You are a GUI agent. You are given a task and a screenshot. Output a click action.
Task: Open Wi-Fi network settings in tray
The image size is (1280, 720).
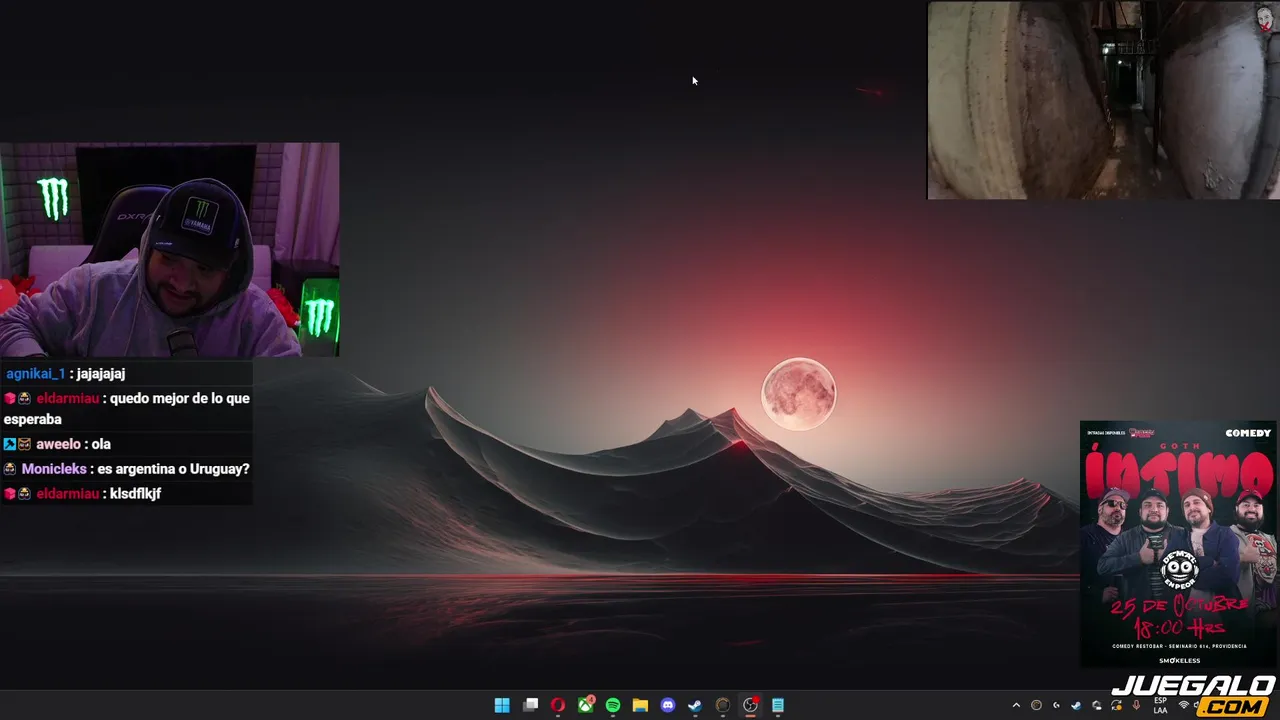[x=1184, y=705]
